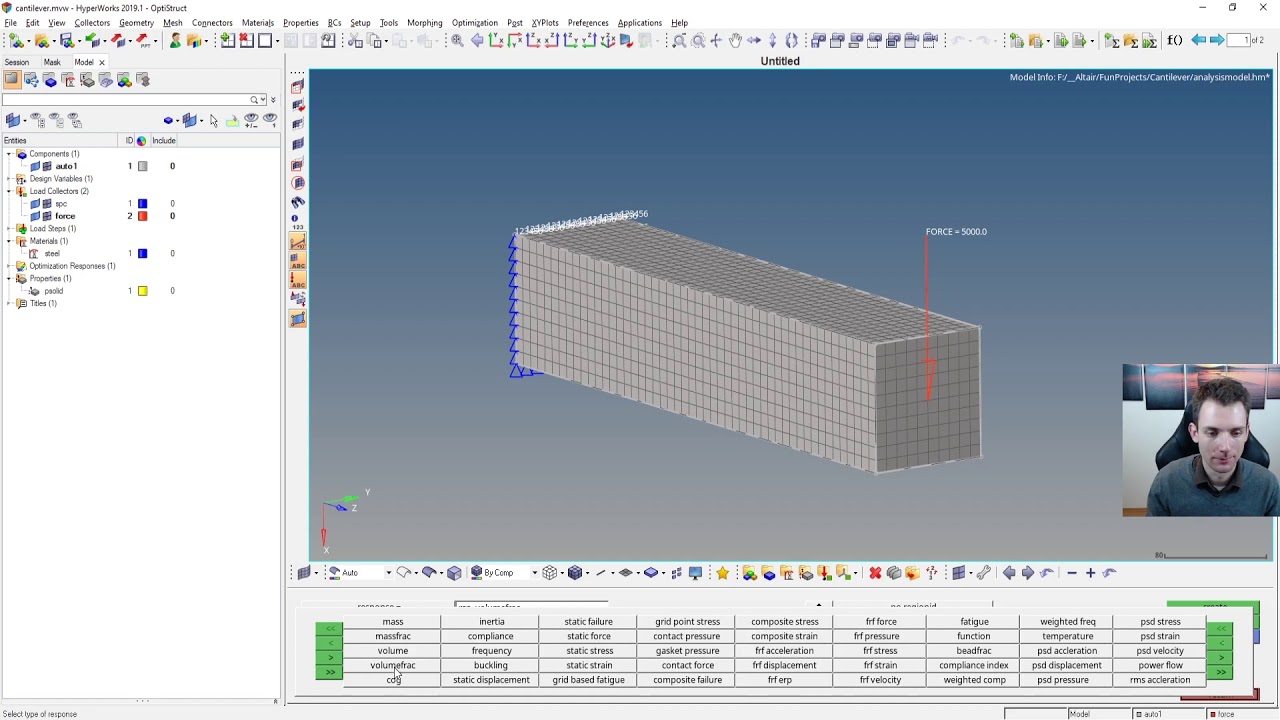This screenshot has width=1280, height=720.
Task: Click the red color swatch of force collector
Action: (x=143, y=216)
